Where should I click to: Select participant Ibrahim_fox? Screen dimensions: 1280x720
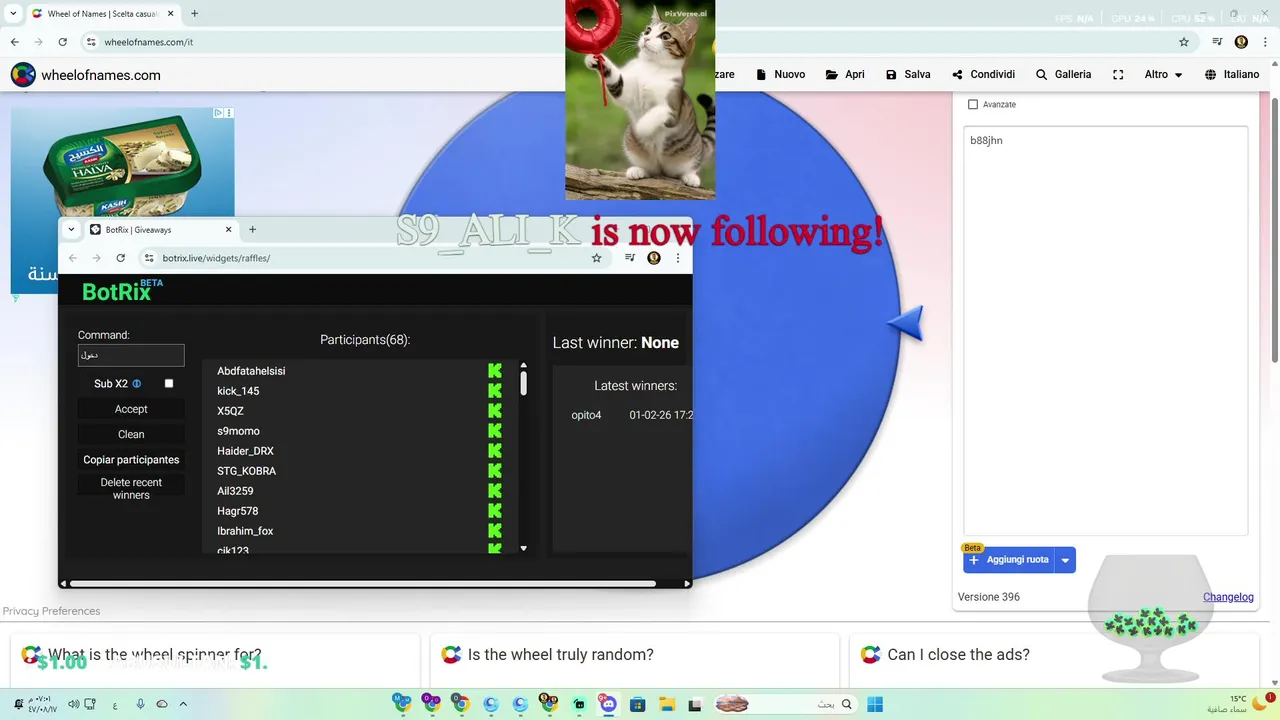[x=245, y=531]
